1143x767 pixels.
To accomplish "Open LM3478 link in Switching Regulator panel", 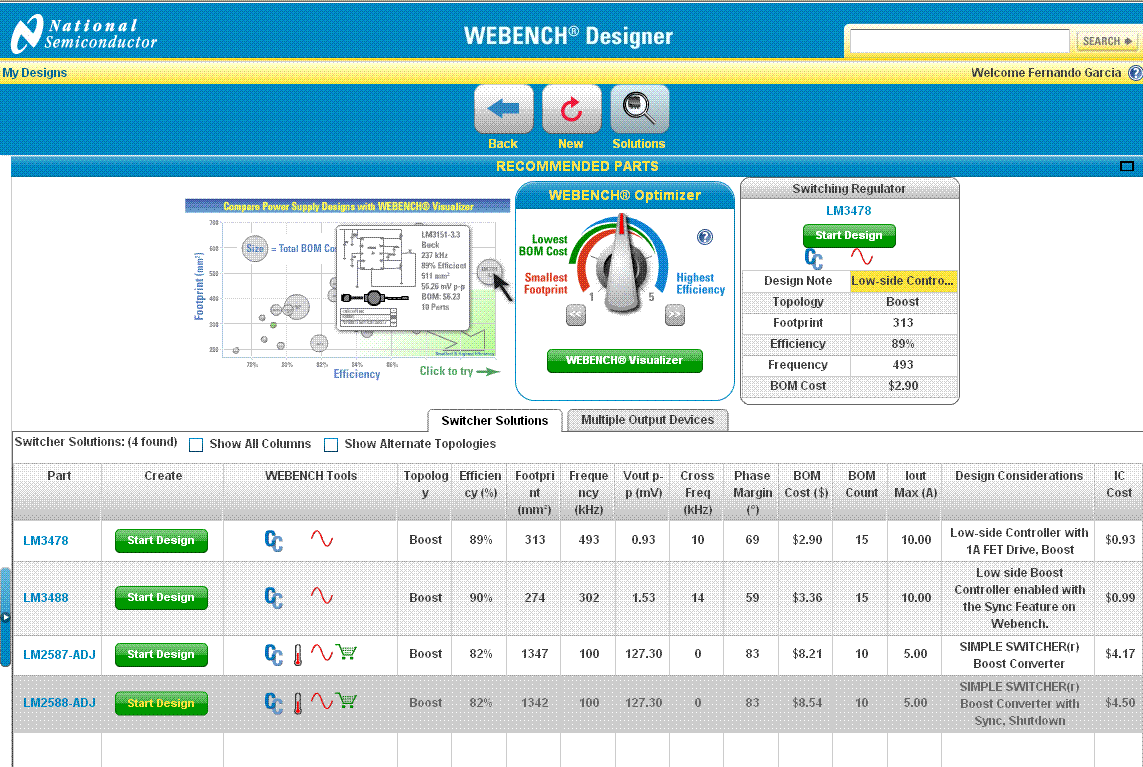I will [849, 211].
